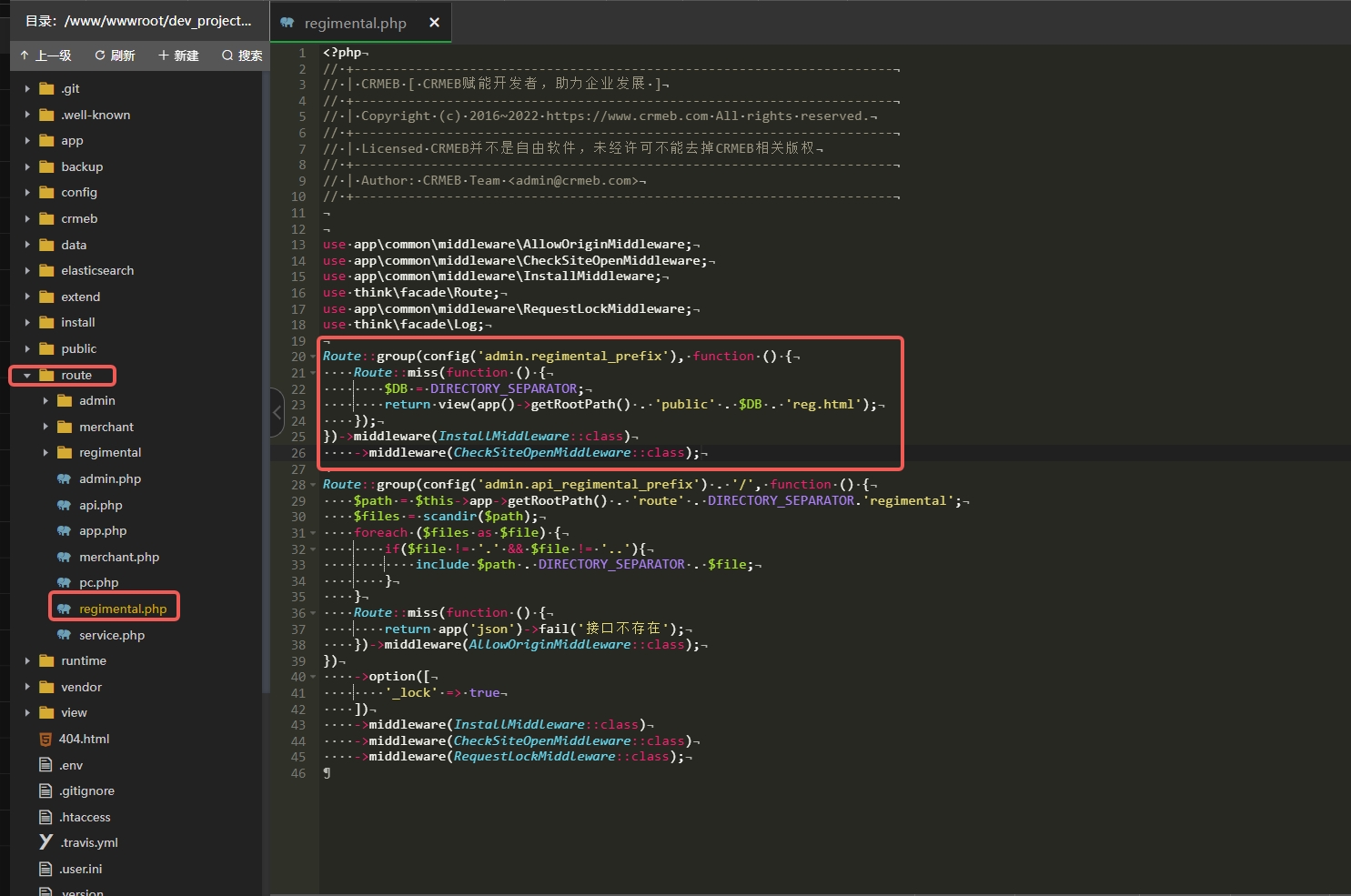Image resolution: width=1351 pixels, height=896 pixels.
Task: Expand the .git folder arrow
Action: pyautogui.click(x=27, y=89)
